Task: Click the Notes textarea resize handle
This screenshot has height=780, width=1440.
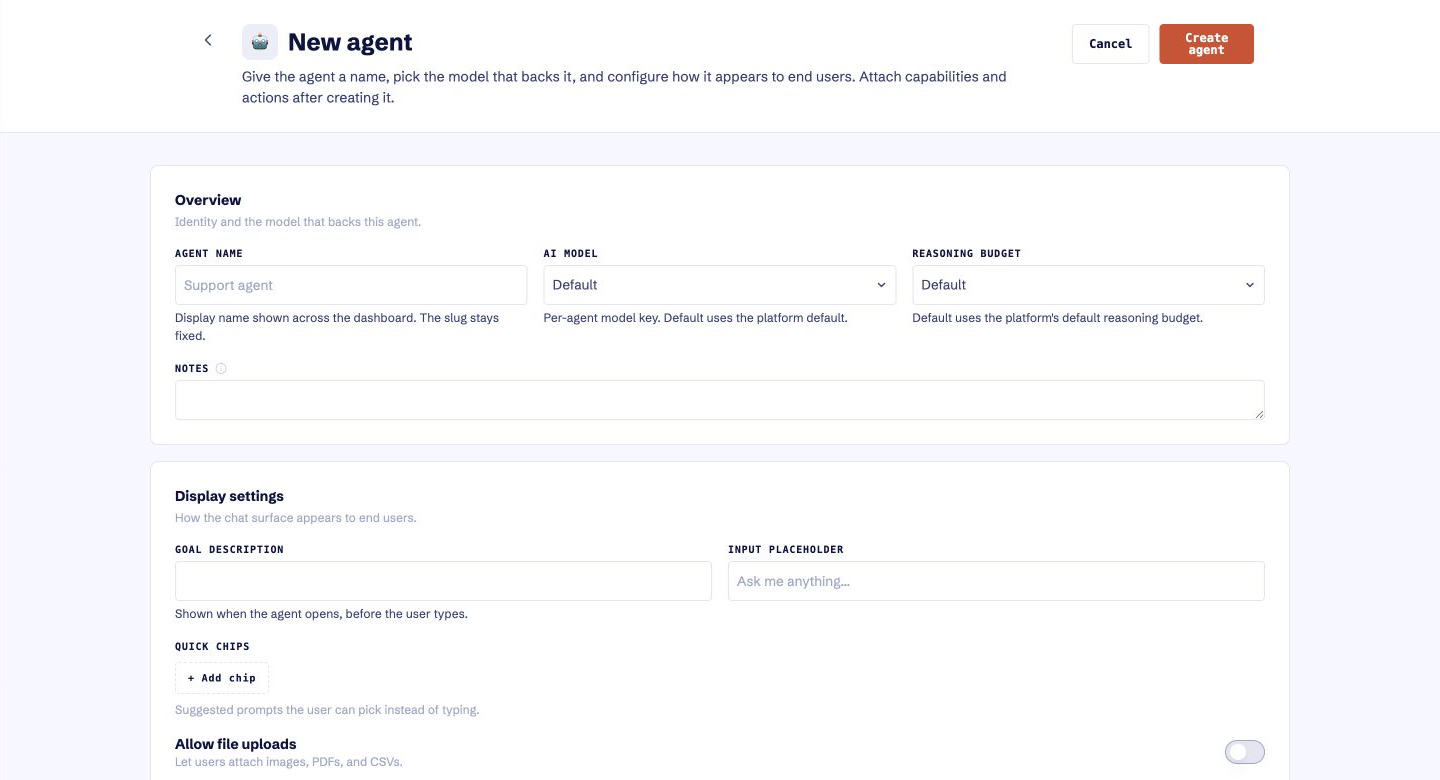Action: pyautogui.click(x=1258, y=413)
